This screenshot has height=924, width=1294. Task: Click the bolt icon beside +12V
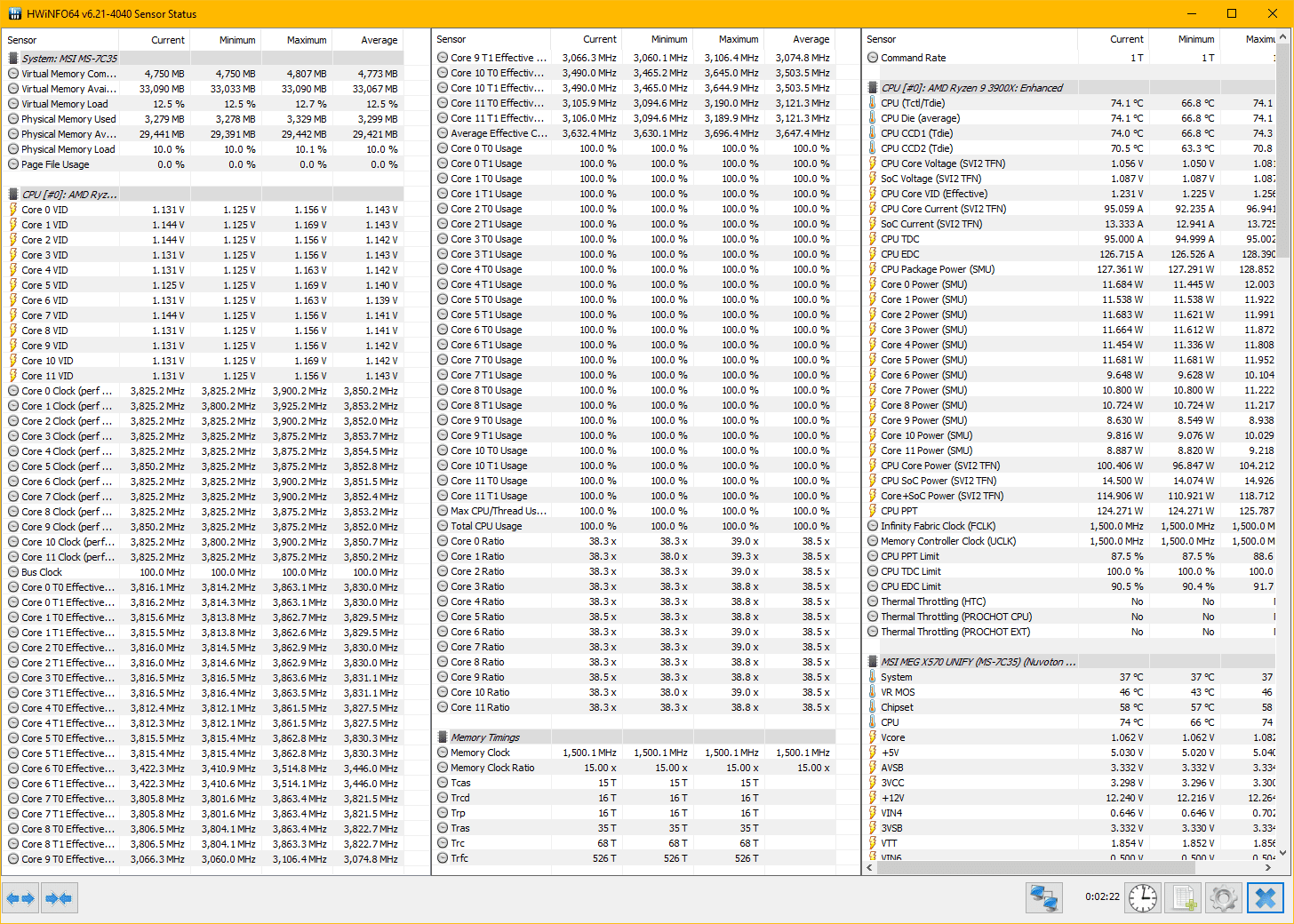[x=873, y=798]
